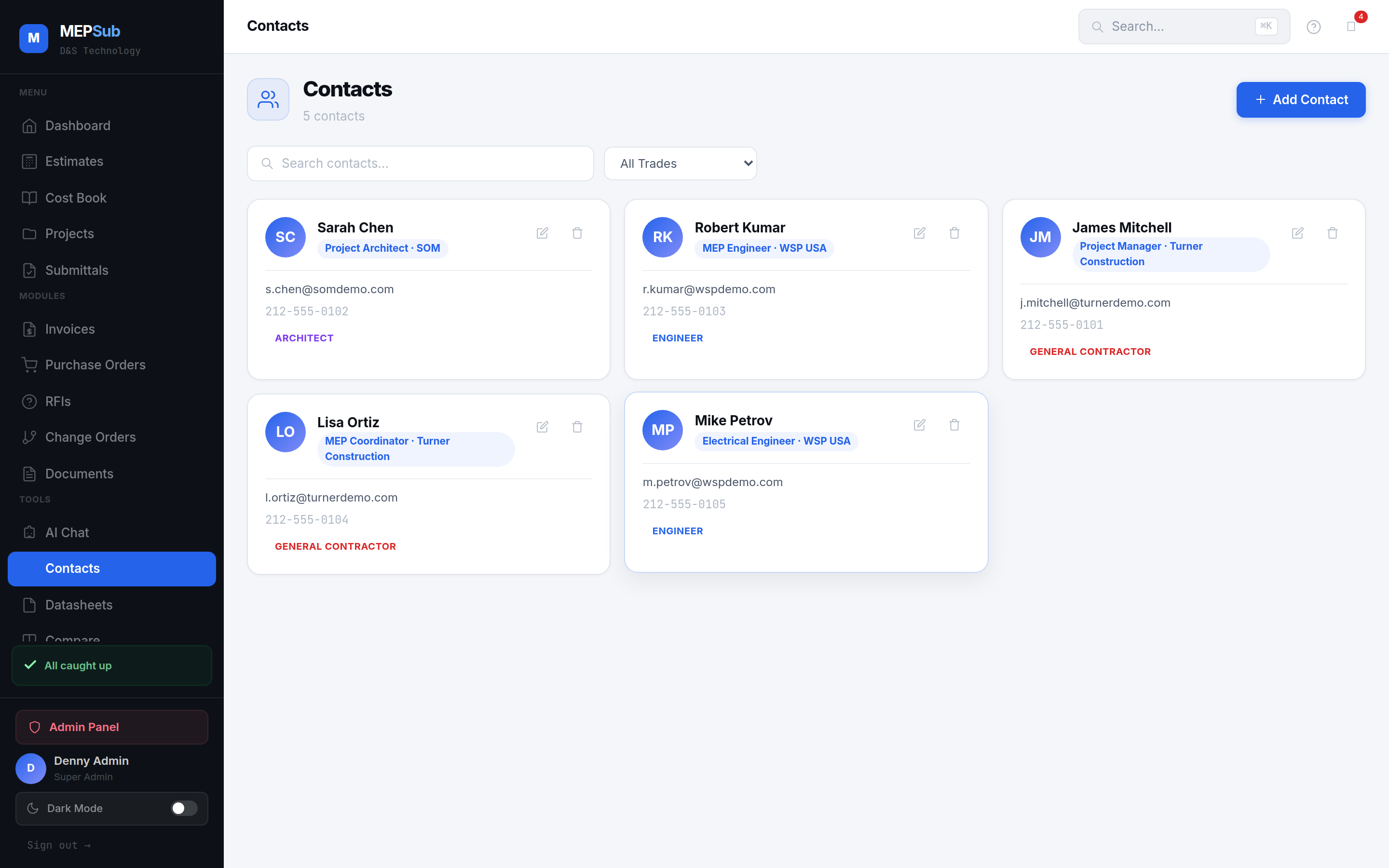Open the All Trades dropdown filter
Image resolution: width=1389 pixels, height=868 pixels.
tap(680, 163)
